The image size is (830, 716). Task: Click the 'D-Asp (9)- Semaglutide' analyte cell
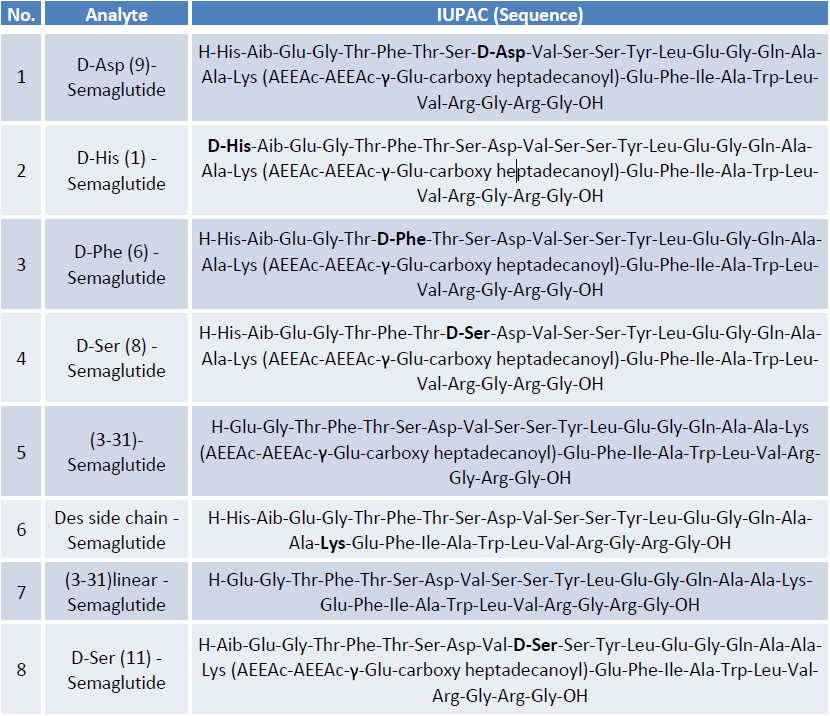(x=116, y=77)
